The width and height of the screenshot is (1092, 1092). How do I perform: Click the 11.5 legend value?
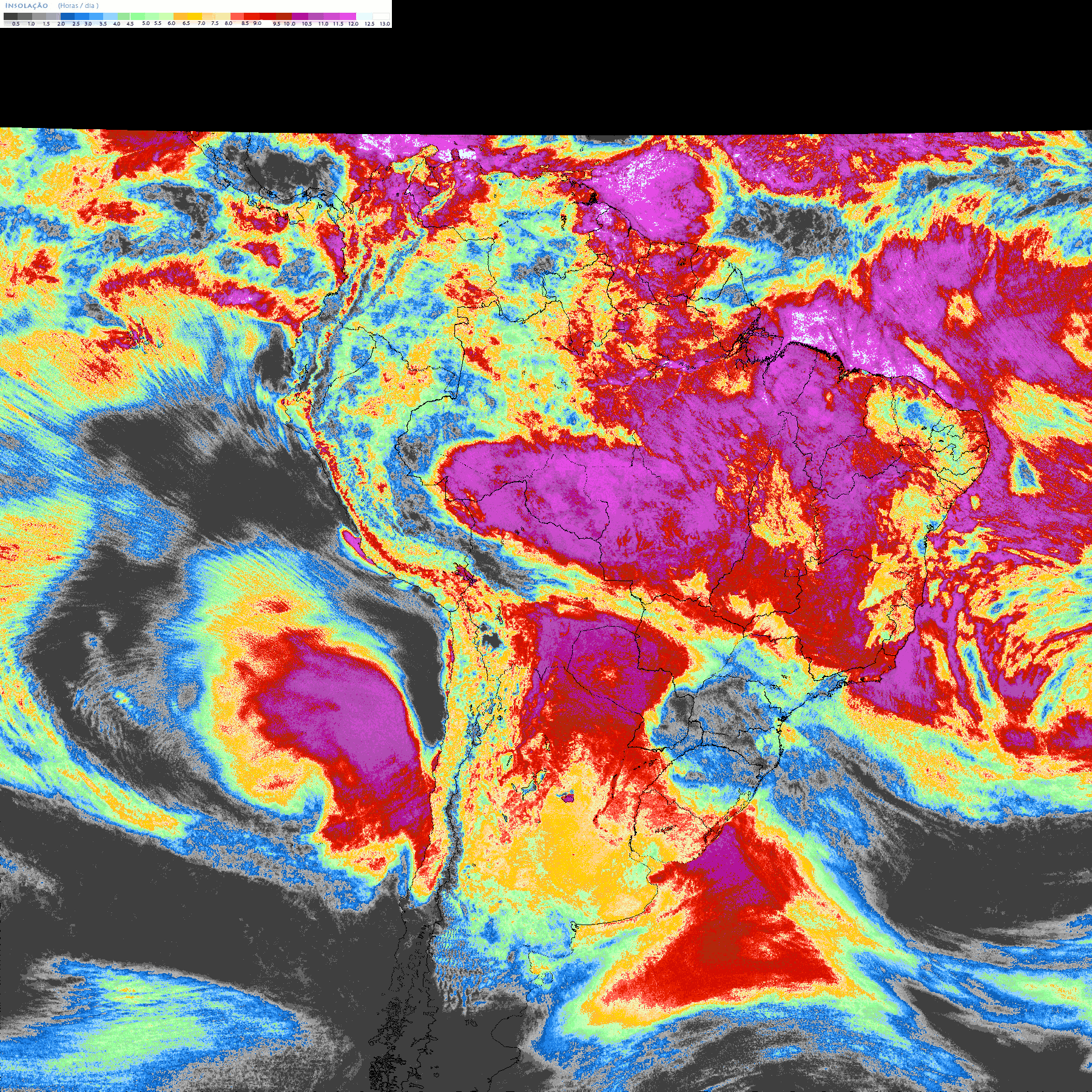point(338,24)
